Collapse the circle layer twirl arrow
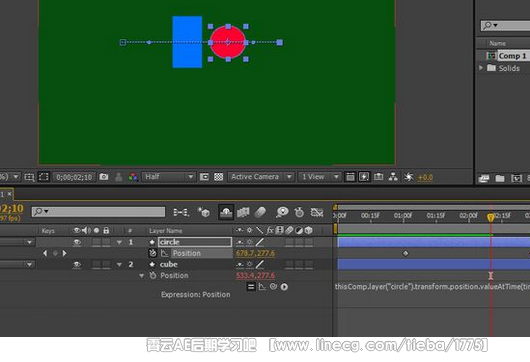The image size is (530, 362). click(119, 242)
